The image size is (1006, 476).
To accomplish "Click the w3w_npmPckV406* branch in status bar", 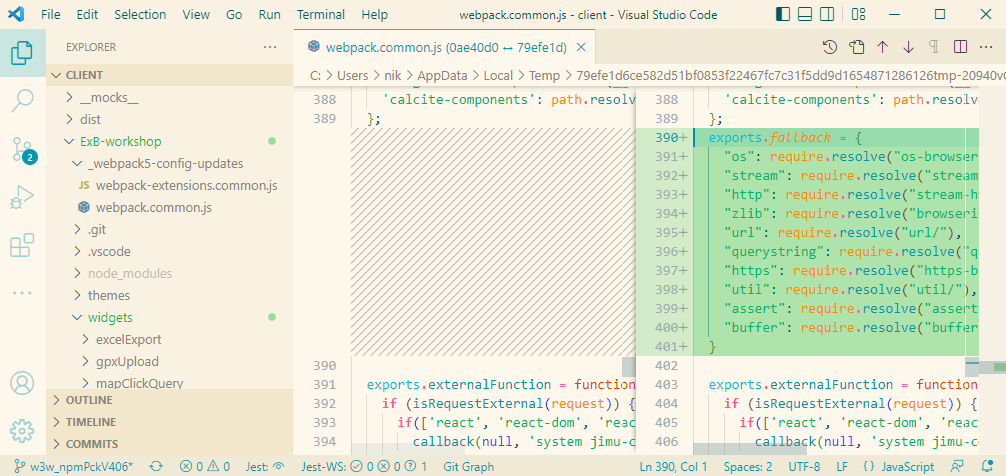I will (x=73, y=467).
